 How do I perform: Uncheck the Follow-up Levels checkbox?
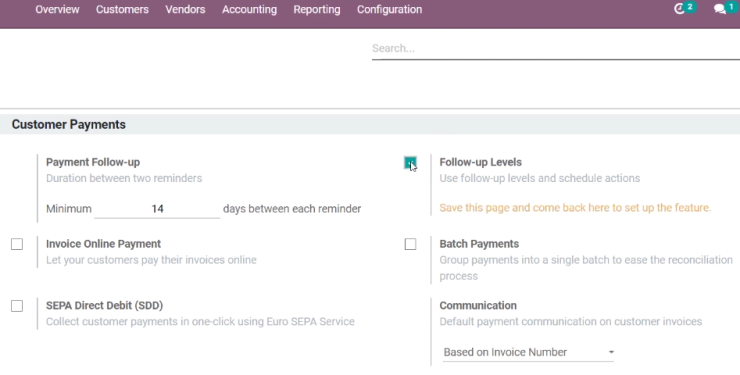point(410,163)
